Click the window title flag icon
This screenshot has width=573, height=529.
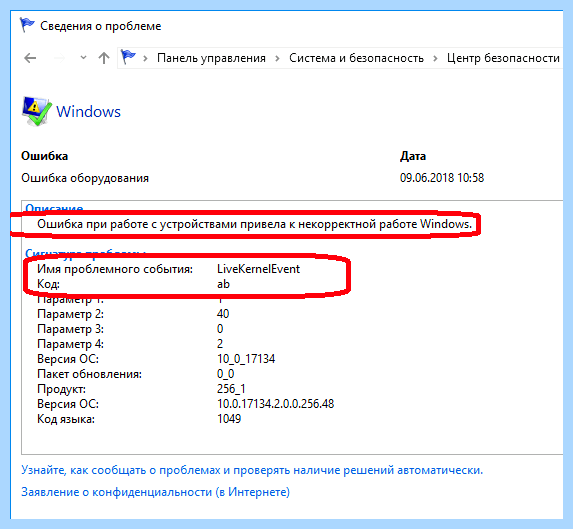click(27, 25)
